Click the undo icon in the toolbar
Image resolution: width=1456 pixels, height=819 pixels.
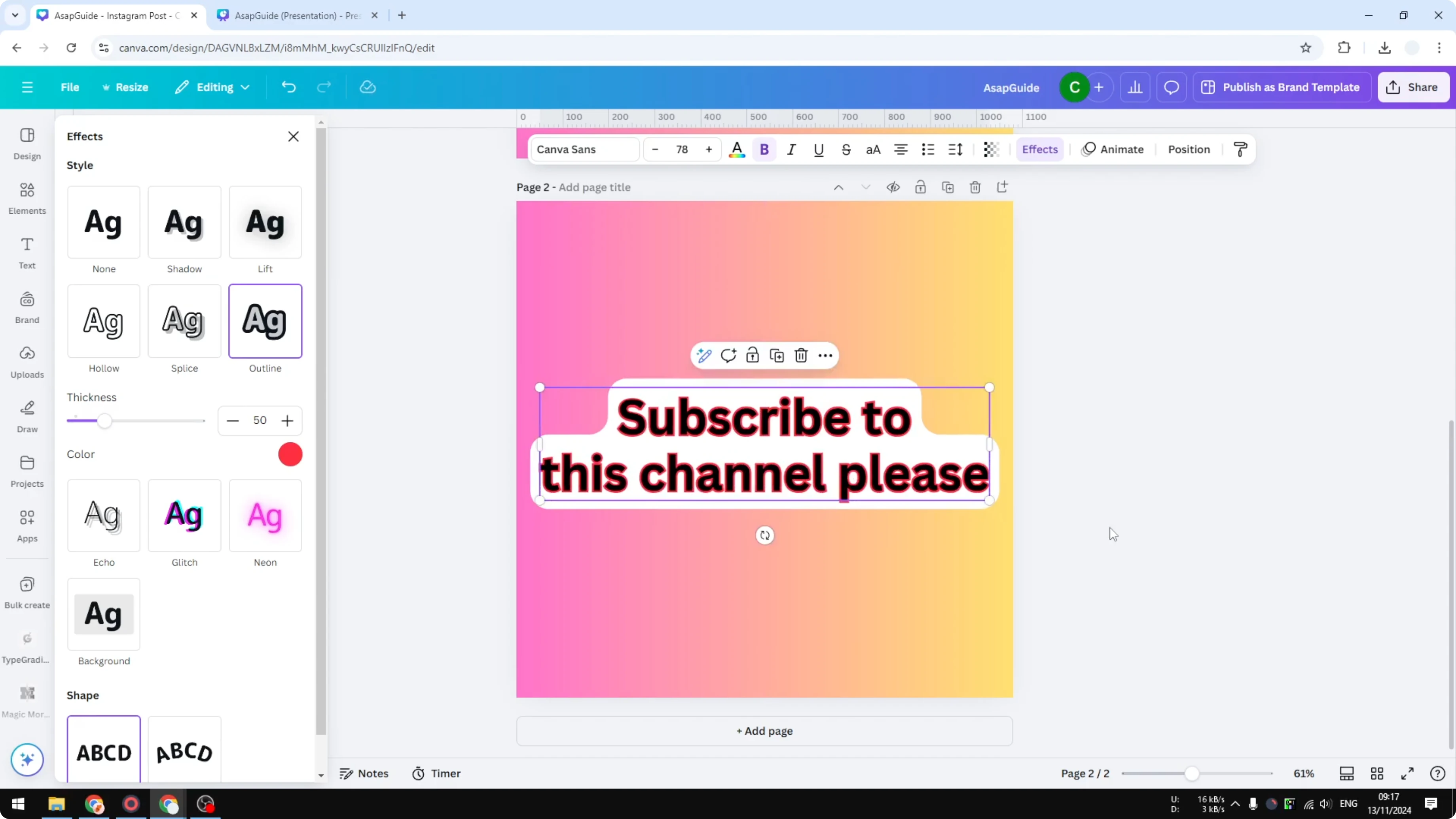[x=288, y=87]
